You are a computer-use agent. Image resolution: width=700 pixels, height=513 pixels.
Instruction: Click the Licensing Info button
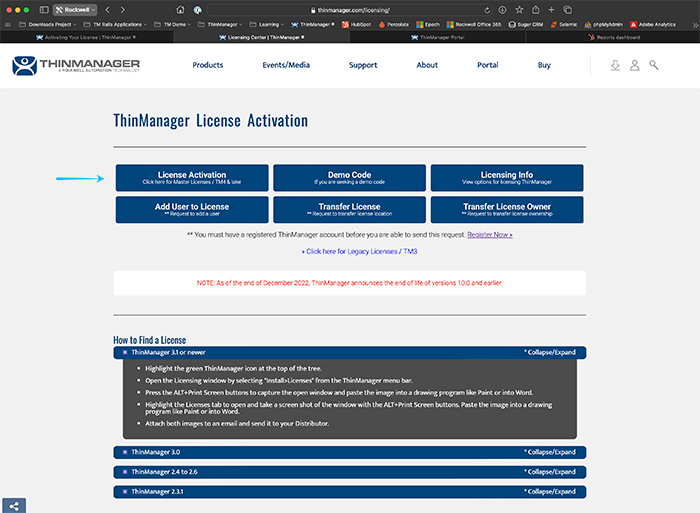pos(507,178)
